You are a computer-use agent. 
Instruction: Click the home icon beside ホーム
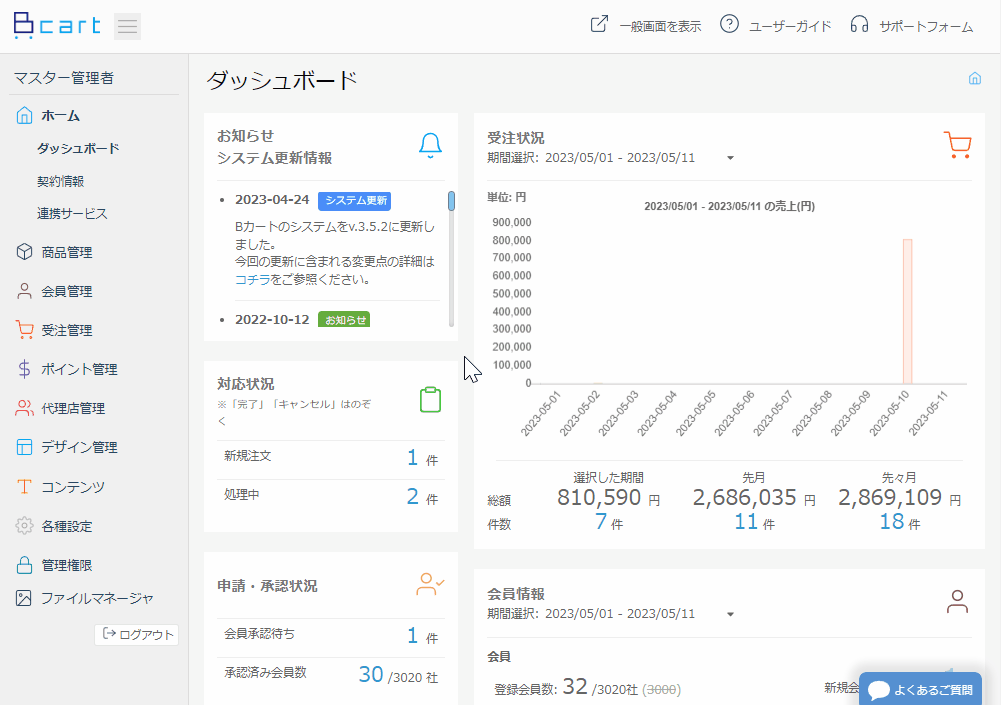click(x=24, y=116)
